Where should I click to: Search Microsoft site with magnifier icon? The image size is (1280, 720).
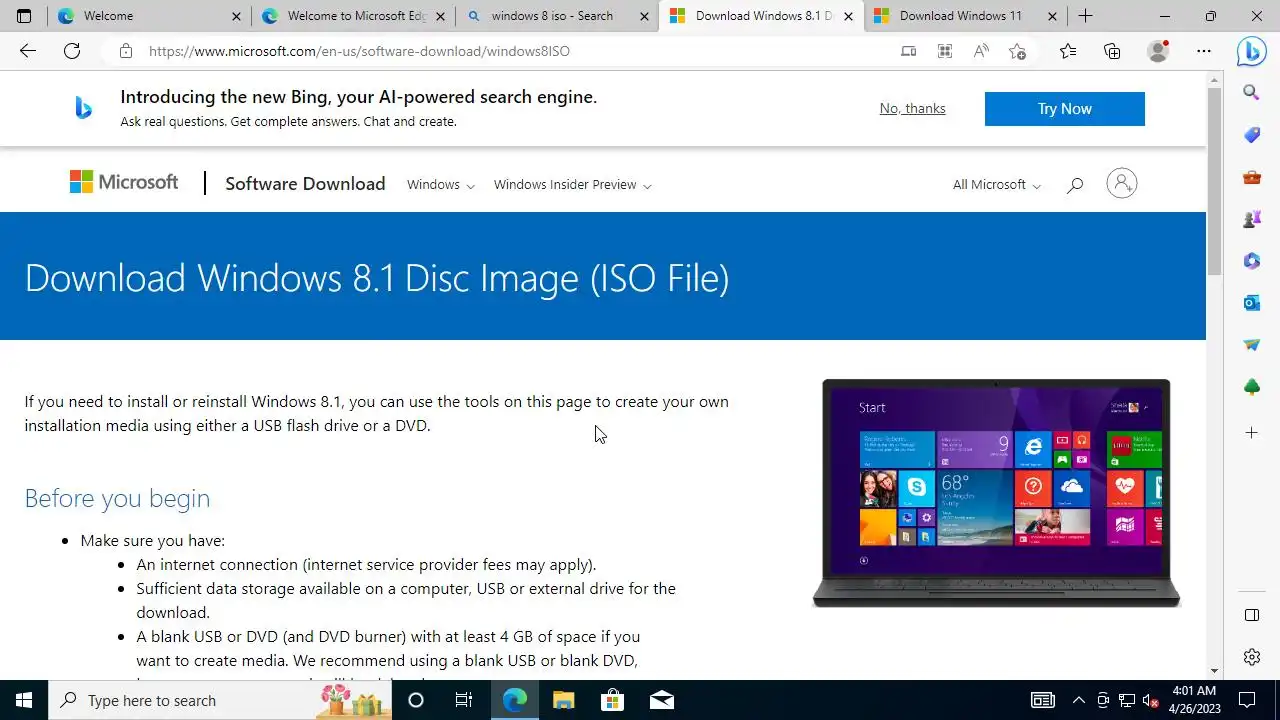click(x=1075, y=185)
